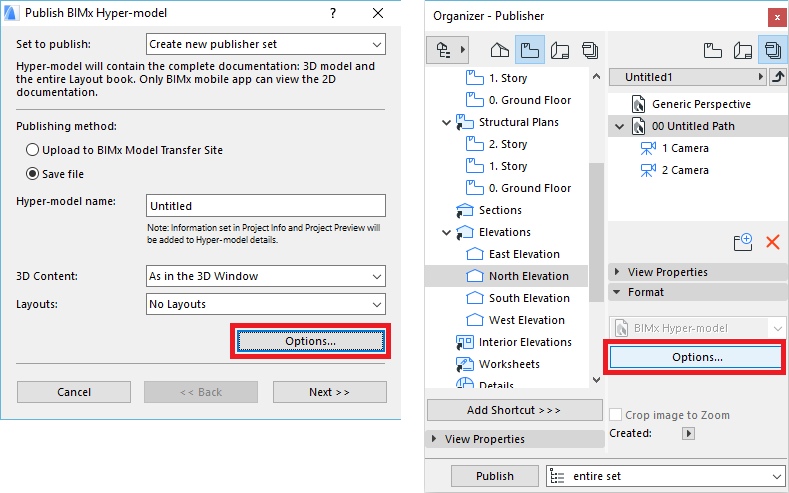Click scroll up arrow in view tree
Viewport: 789px width, 493px height.
pyautogui.click(x=596, y=76)
